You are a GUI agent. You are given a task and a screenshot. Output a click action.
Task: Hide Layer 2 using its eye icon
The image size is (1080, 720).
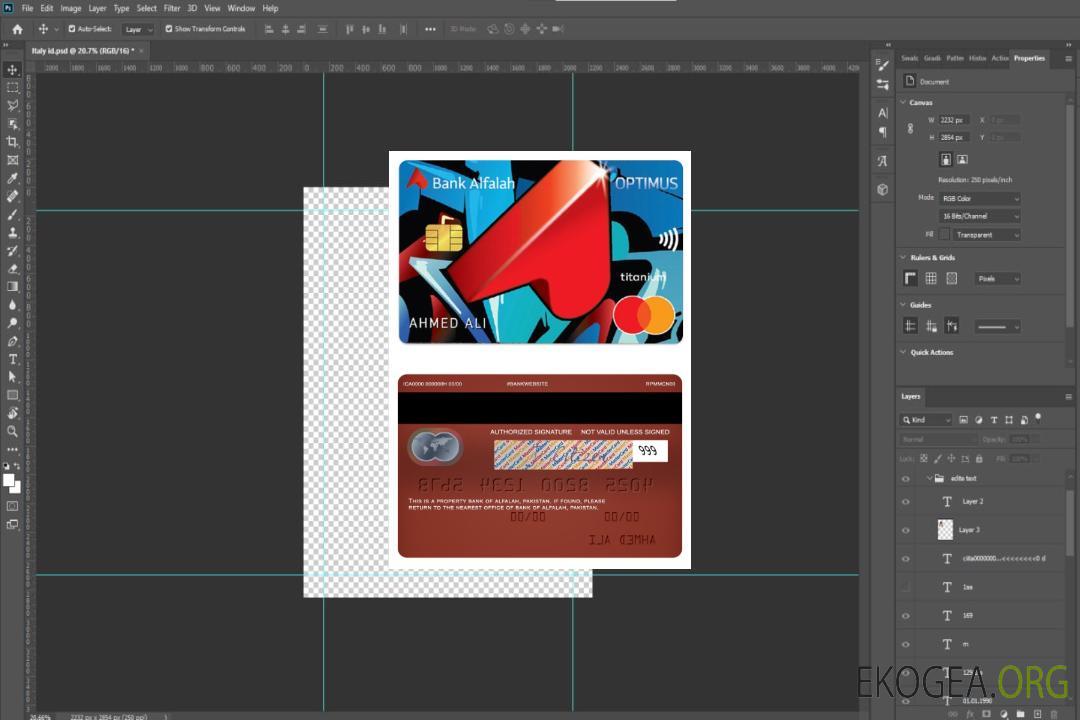click(906, 502)
